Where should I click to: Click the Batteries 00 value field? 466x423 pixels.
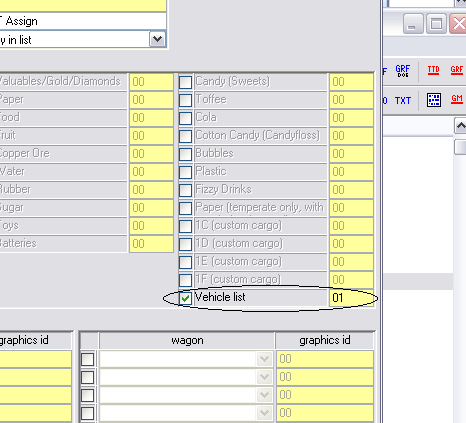coord(151,244)
